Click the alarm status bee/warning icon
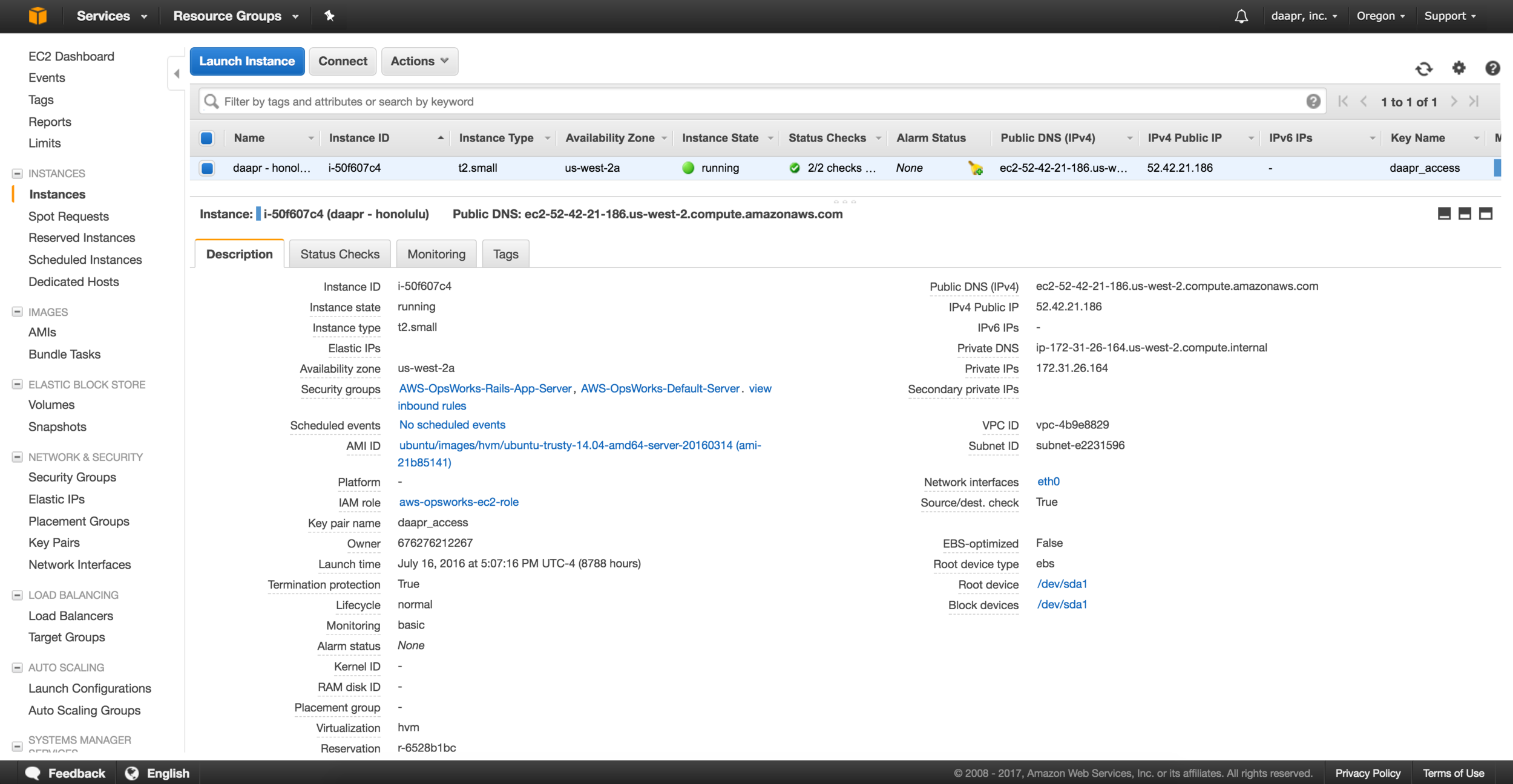 [x=974, y=166]
